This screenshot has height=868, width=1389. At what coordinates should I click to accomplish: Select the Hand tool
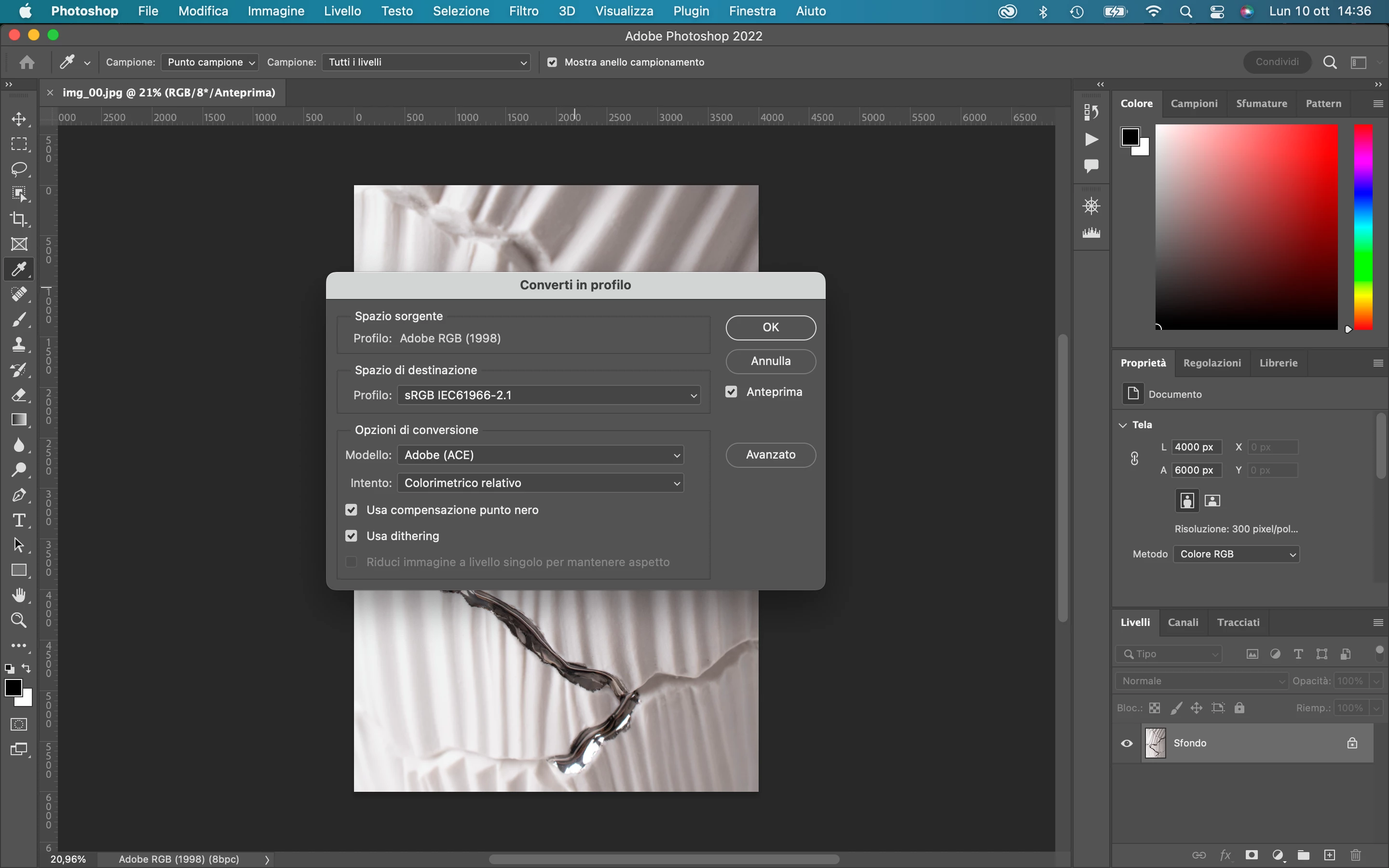pyautogui.click(x=19, y=596)
